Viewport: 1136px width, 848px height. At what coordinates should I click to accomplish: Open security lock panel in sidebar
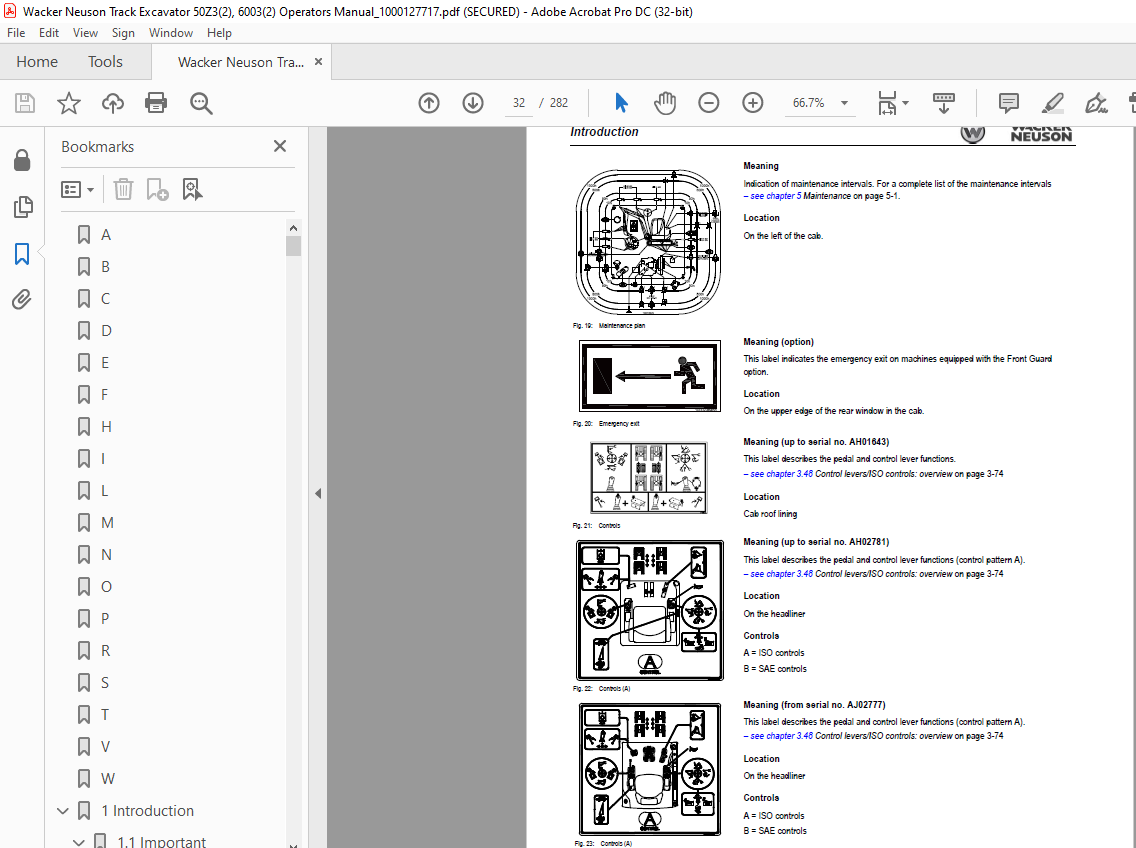click(22, 160)
